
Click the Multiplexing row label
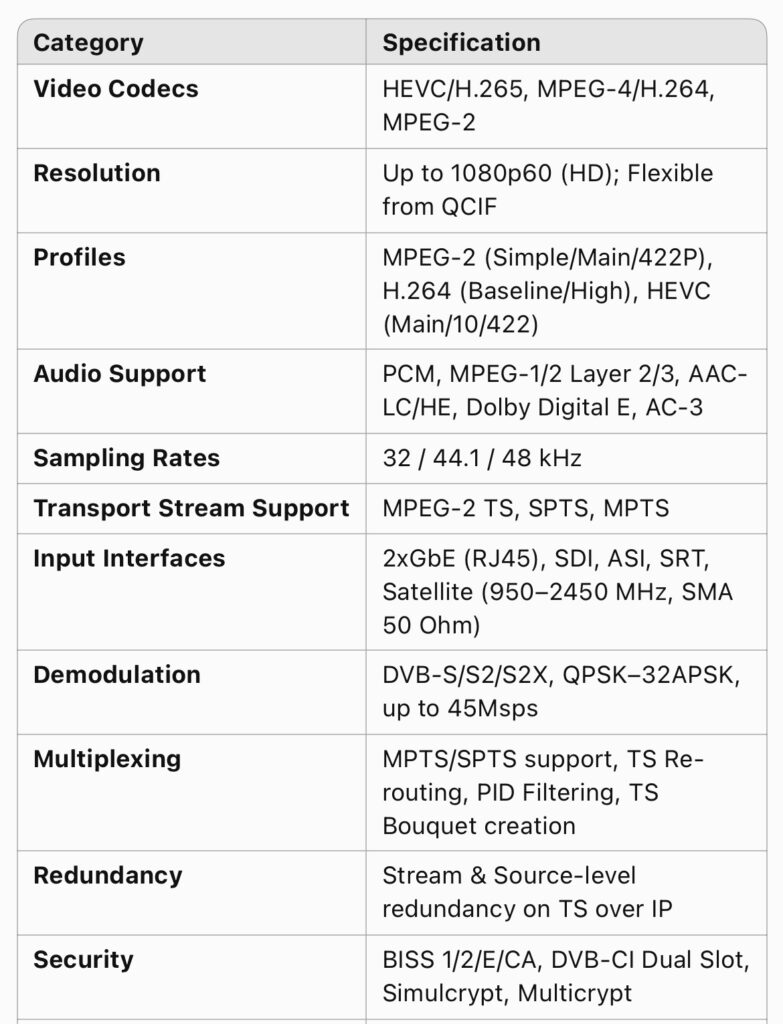[107, 759]
